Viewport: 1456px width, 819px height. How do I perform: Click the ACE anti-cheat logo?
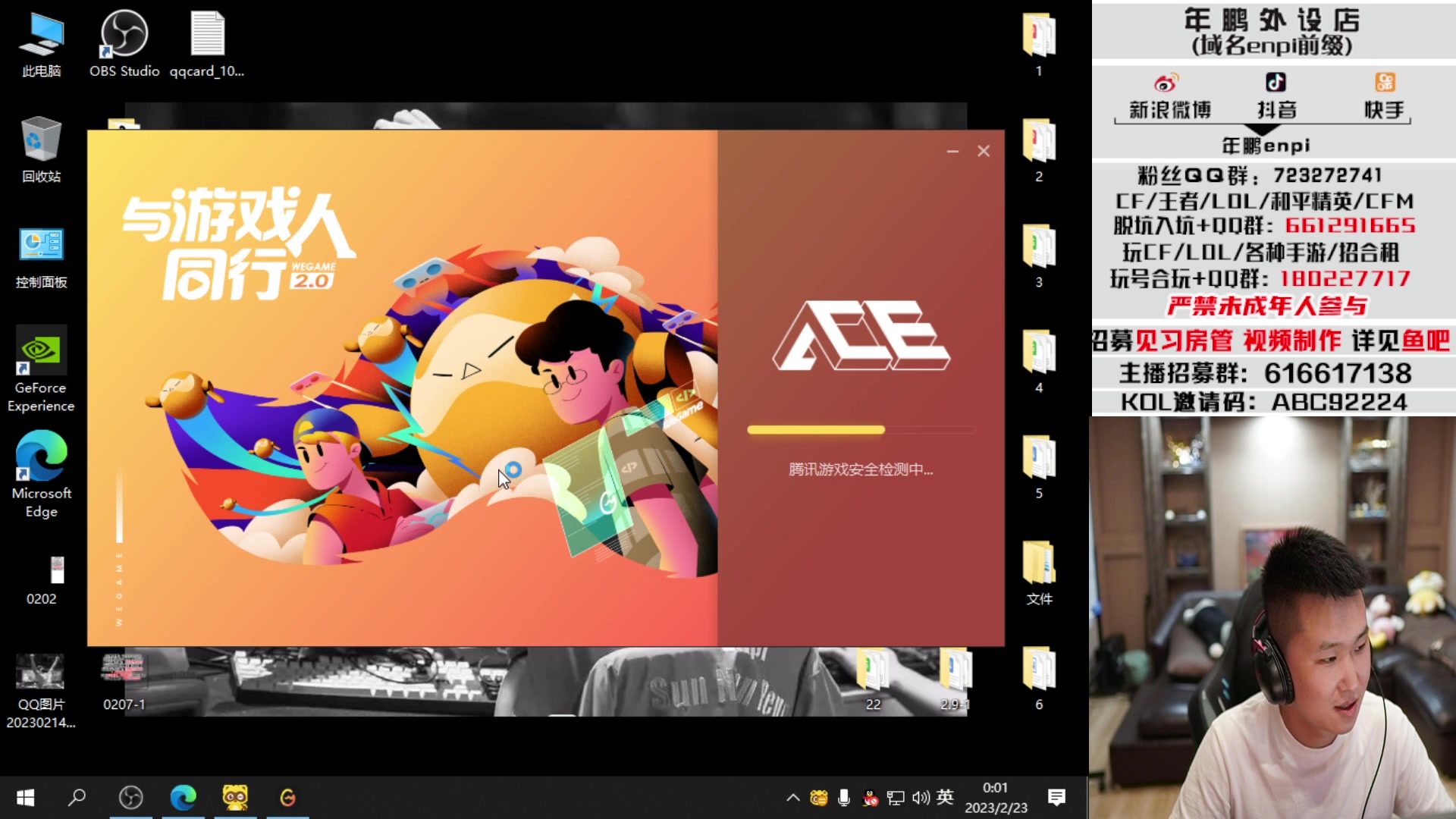pyautogui.click(x=861, y=335)
